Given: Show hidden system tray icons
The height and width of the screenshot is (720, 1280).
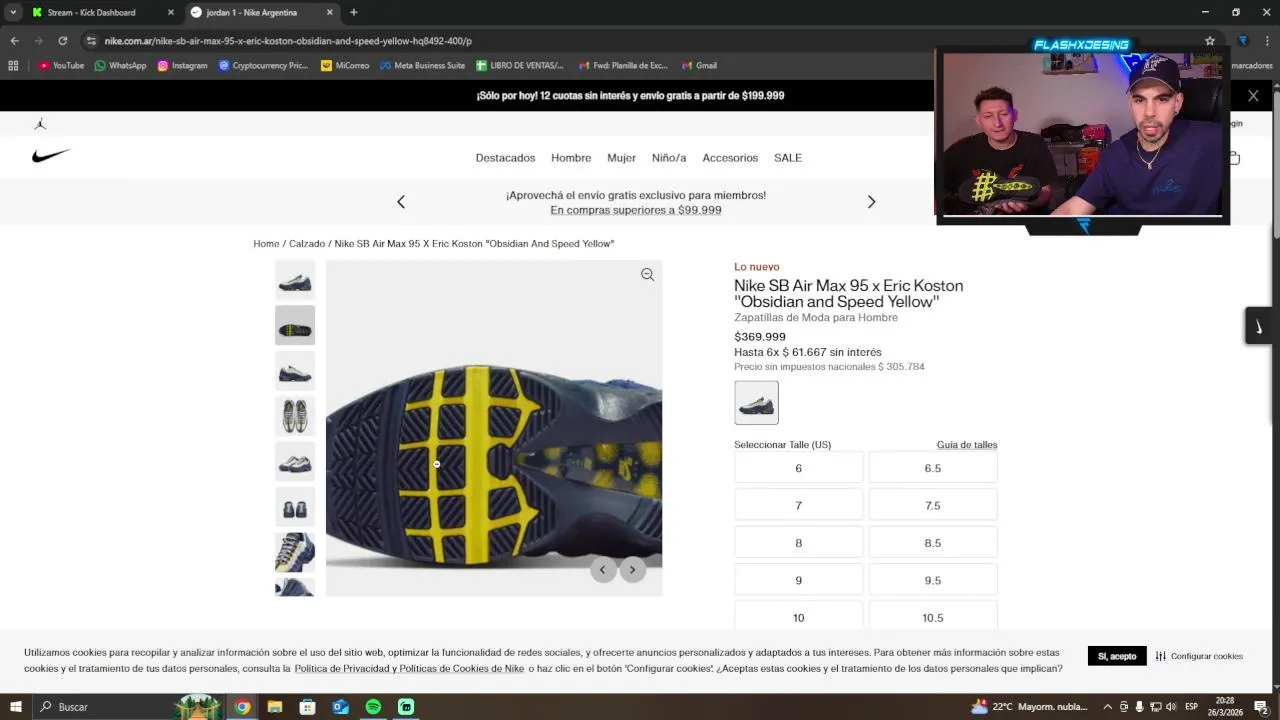Looking at the screenshot, I should pos(1107,707).
